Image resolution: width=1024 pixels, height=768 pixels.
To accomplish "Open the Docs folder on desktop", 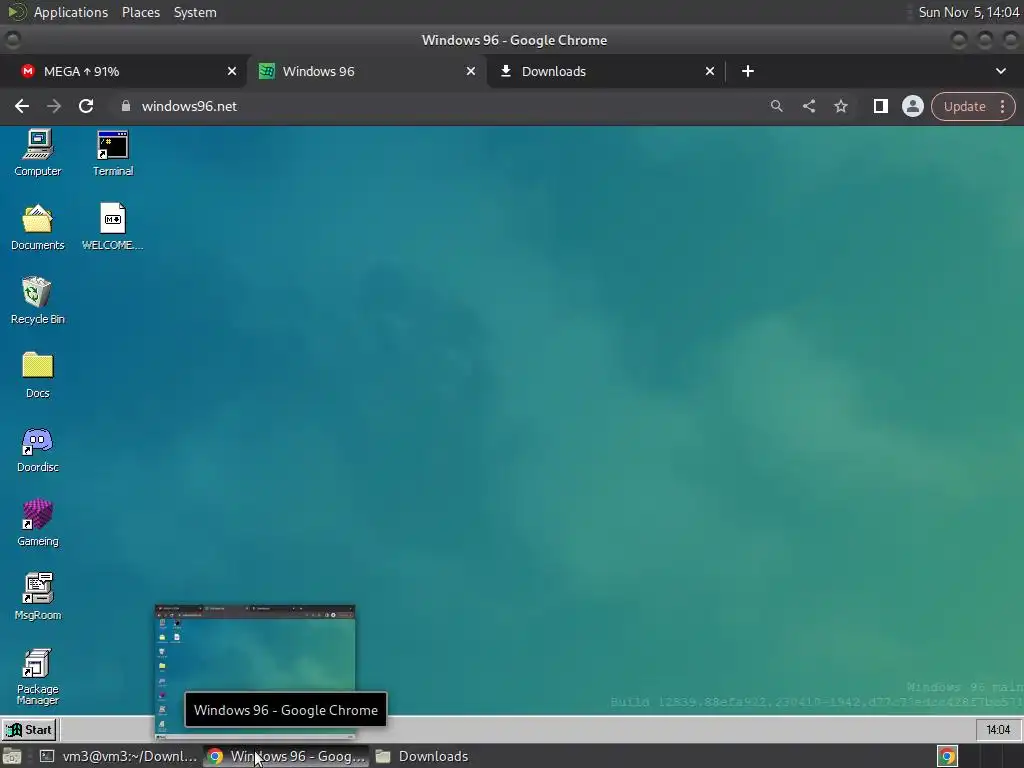I will coord(37,375).
